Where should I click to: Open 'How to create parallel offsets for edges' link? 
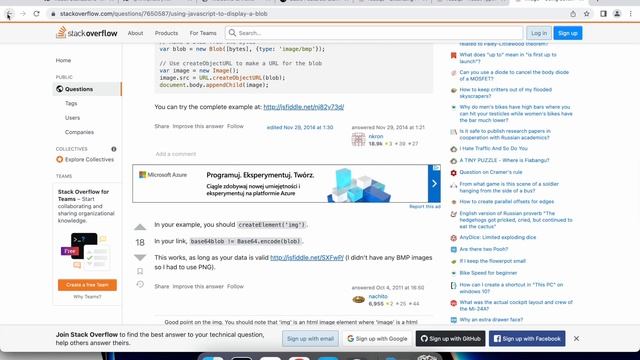[x=507, y=202]
